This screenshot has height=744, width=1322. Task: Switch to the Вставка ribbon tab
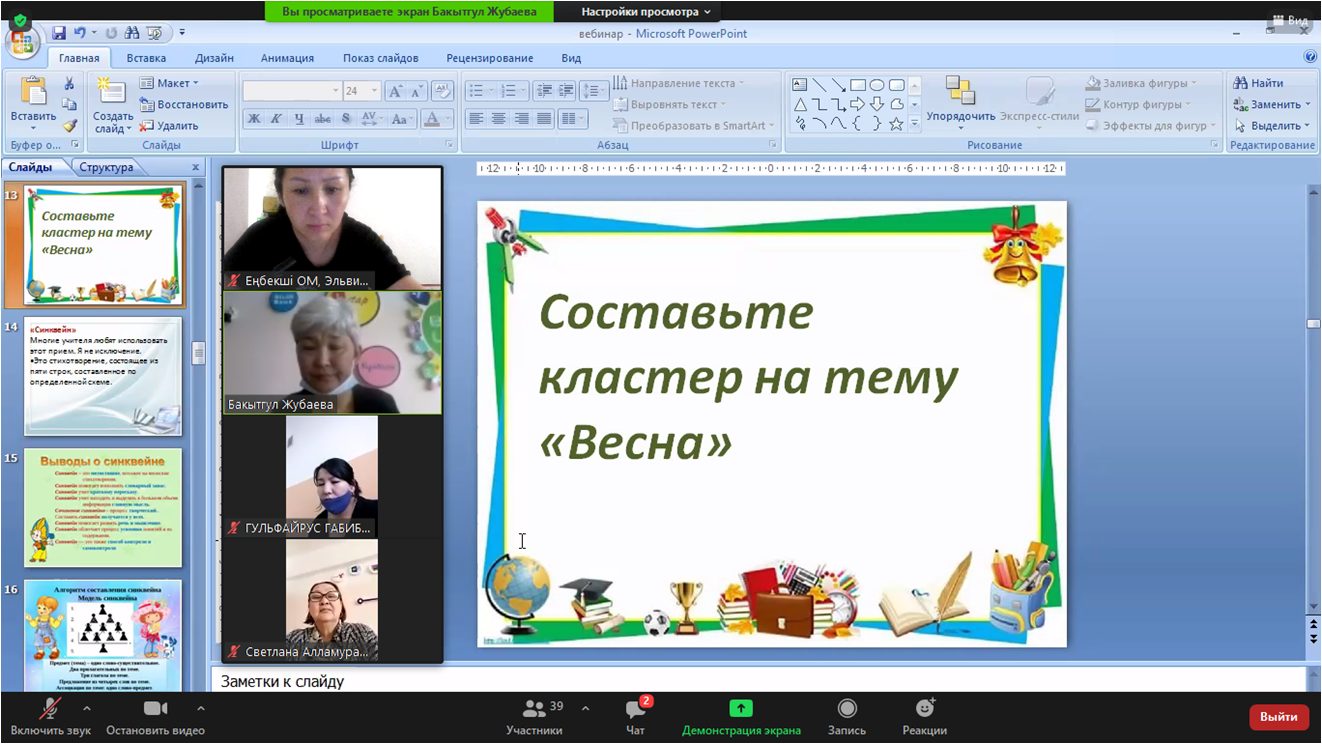146,58
